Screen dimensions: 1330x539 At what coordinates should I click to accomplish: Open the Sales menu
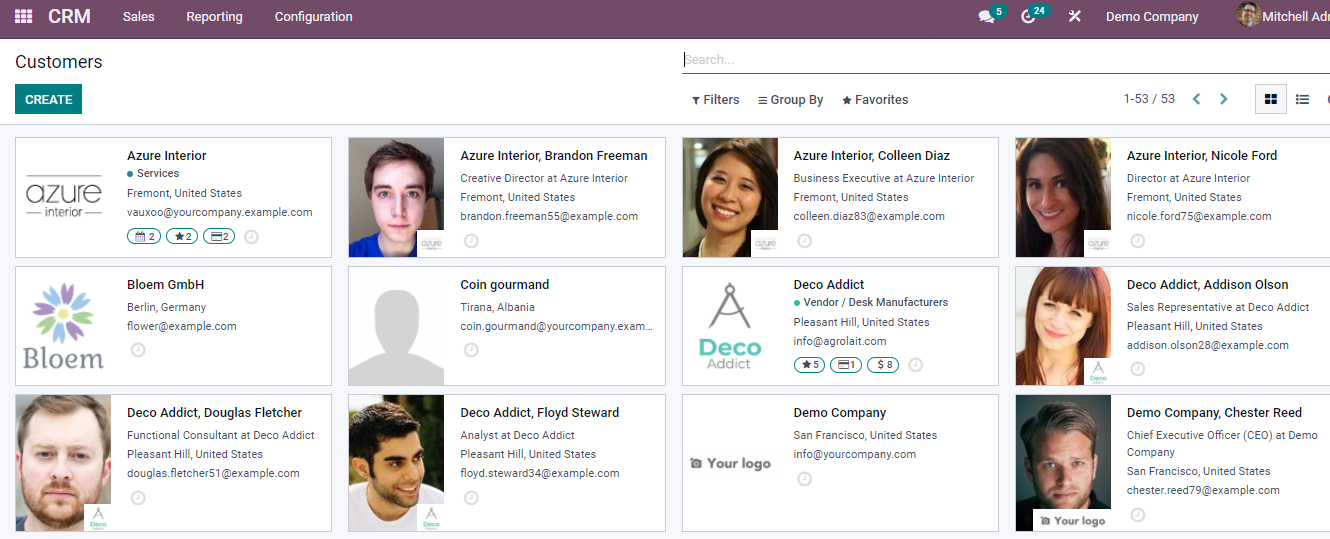coord(138,17)
